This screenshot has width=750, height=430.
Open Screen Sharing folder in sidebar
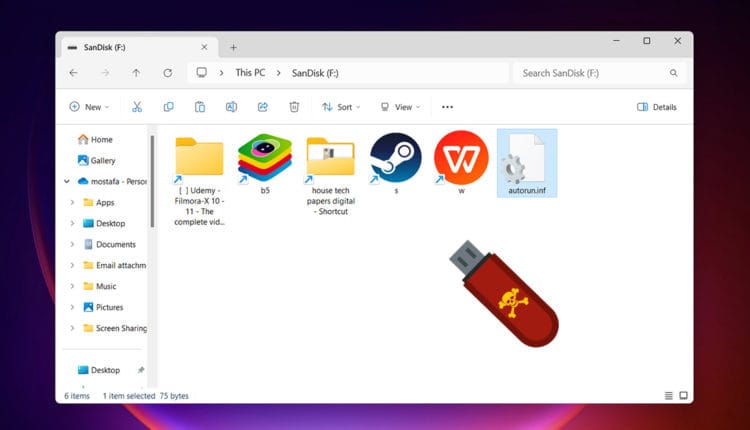click(115, 328)
